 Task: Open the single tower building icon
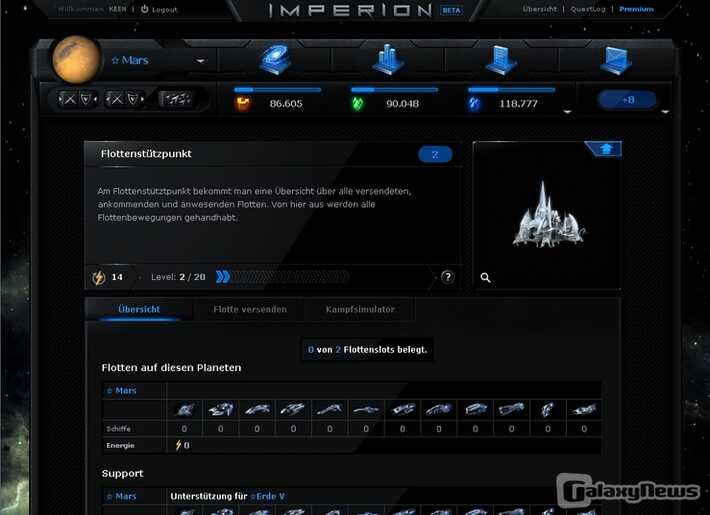501,59
